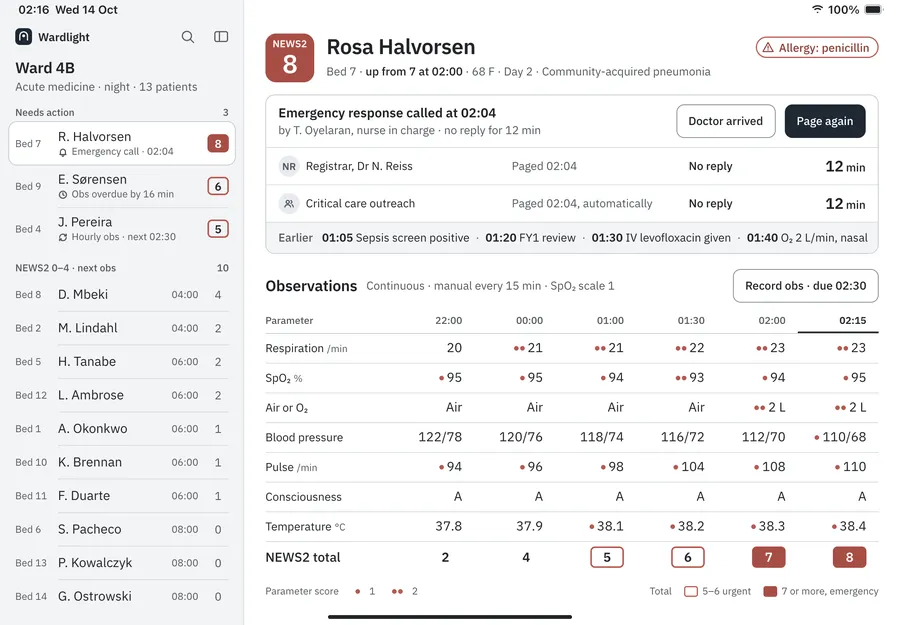The height and width of the screenshot is (625, 900).
Task: Click the NEWS2 total 5 at 01:00
Action: [607, 557]
